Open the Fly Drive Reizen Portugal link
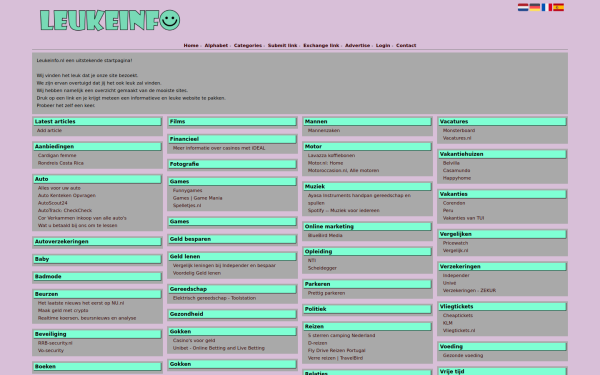 click(337, 351)
